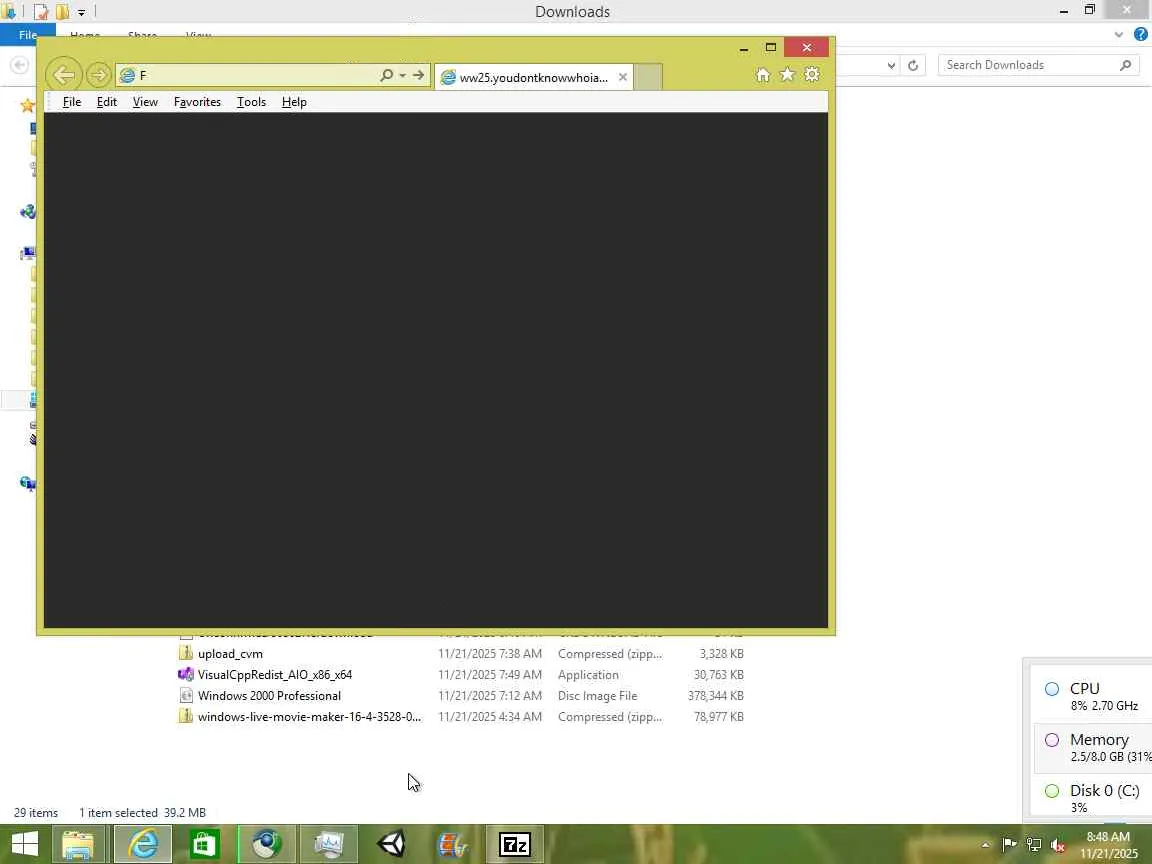Open the blue File tab in Downloads window
1152x864 pixels.
pos(28,35)
